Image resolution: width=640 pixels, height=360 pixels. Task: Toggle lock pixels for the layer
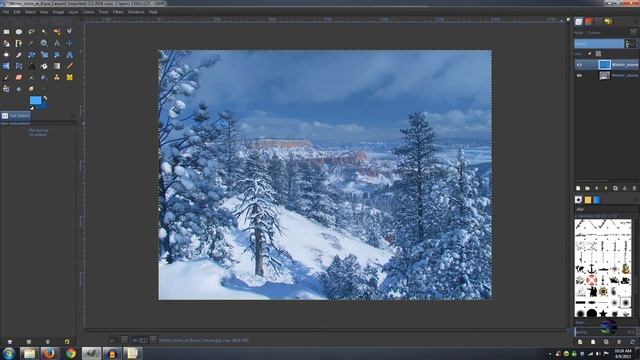[589, 53]
